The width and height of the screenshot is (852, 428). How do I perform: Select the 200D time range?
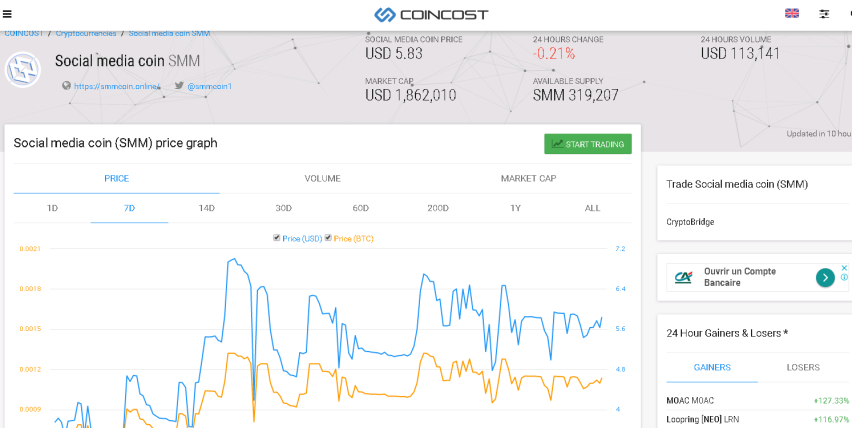point(438,208)
